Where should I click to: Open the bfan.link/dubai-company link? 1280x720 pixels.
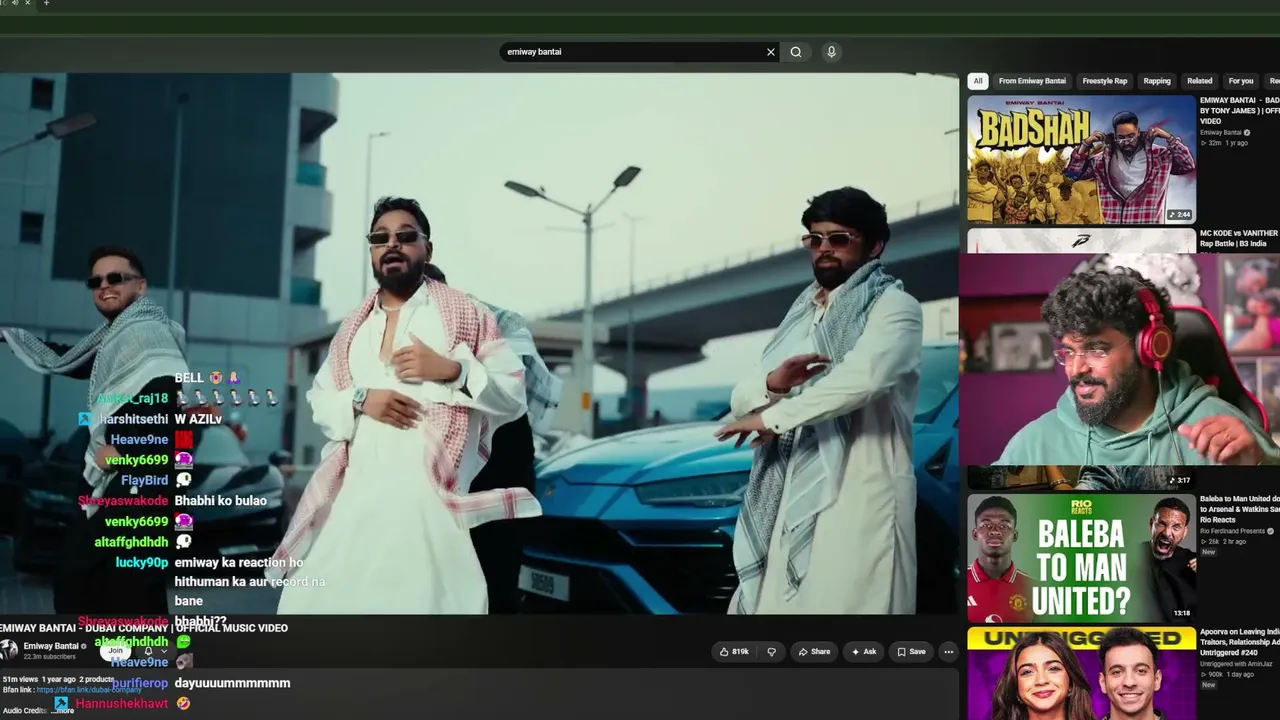(x=89, y=690)
